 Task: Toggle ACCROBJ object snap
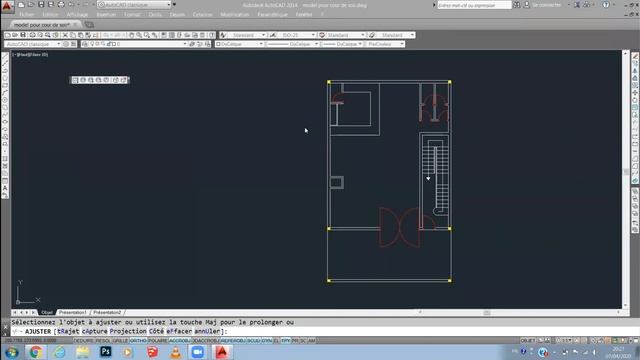click(x=180, y=340)
